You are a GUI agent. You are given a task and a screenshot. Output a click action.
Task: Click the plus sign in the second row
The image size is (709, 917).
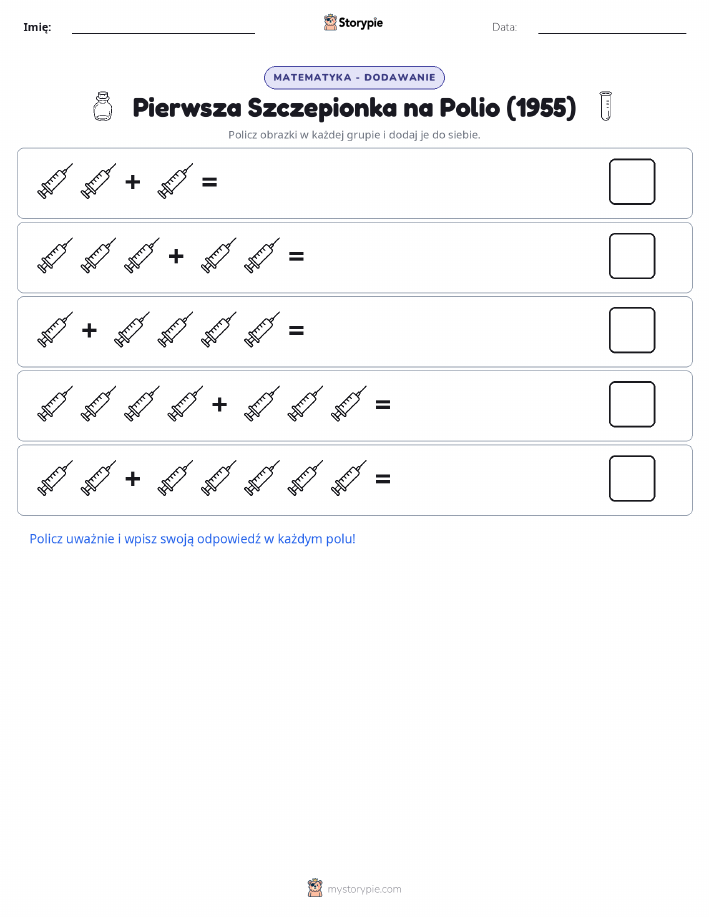tap(176, 256)
